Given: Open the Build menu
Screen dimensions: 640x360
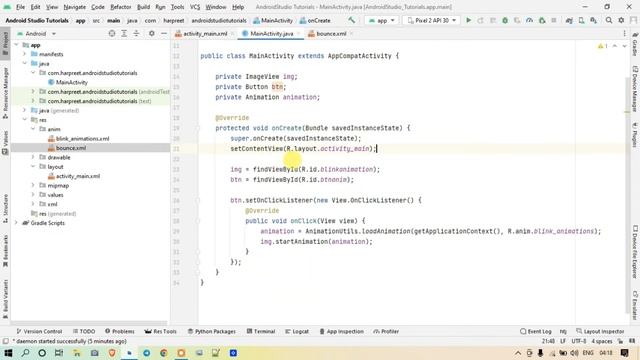Looking at the screenshot, I should click(143, 7).
